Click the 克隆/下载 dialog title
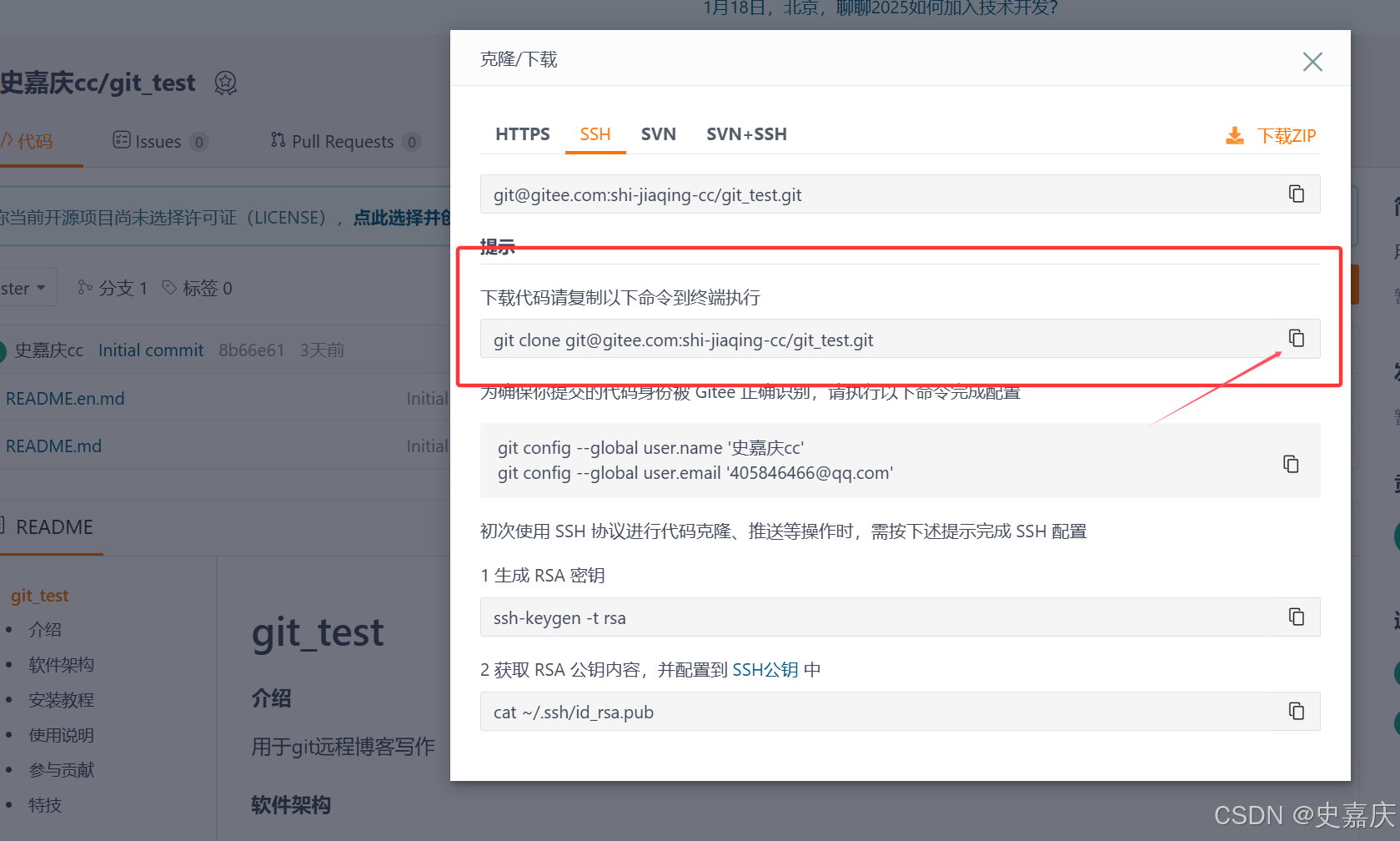The height and width of the screenshot is (841, 1400). coord(519,59)
